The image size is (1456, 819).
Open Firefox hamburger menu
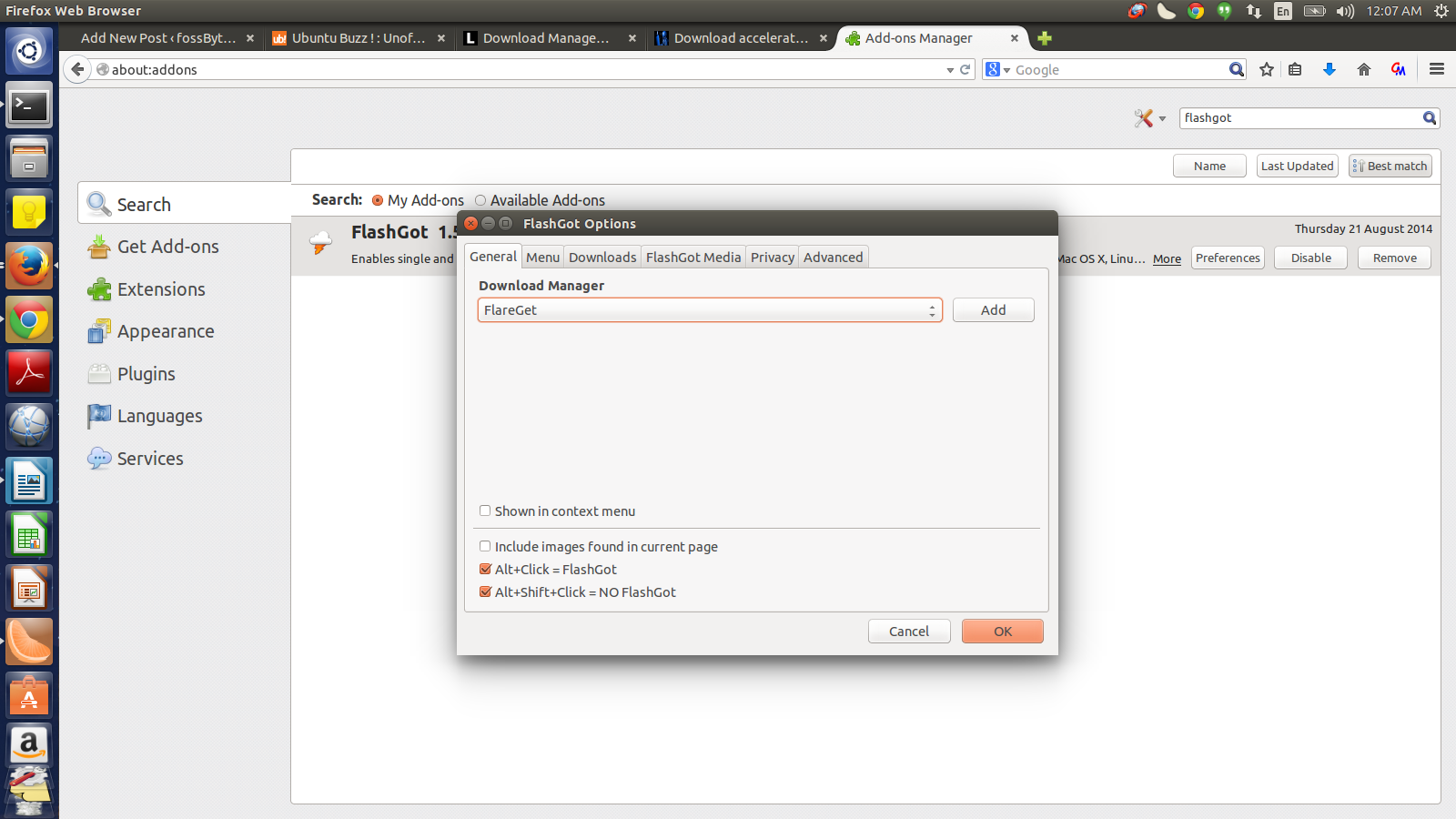click(1437, 69)
